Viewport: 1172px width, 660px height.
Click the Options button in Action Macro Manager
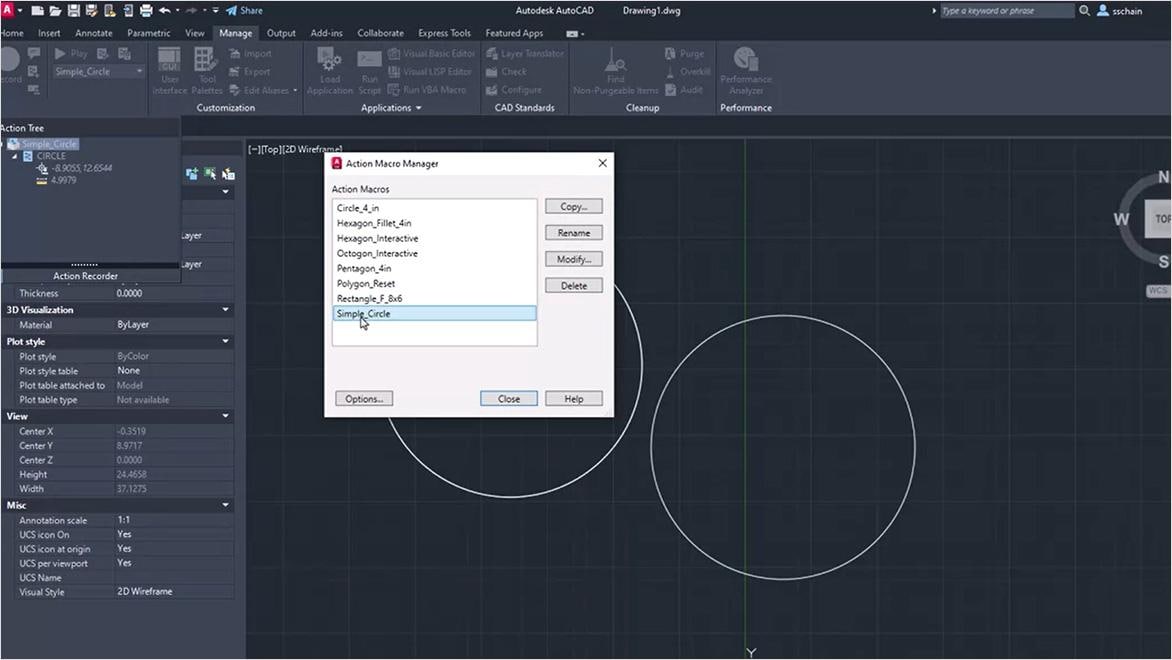(363, 398)
